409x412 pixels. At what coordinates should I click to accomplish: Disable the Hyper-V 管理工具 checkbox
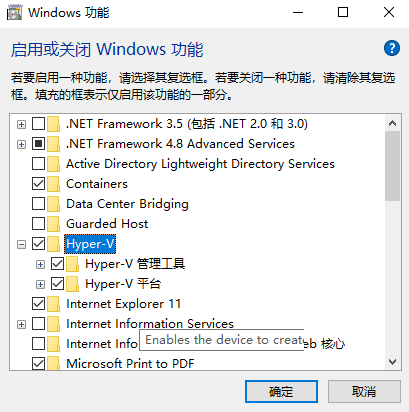click(x=57, y=264)
